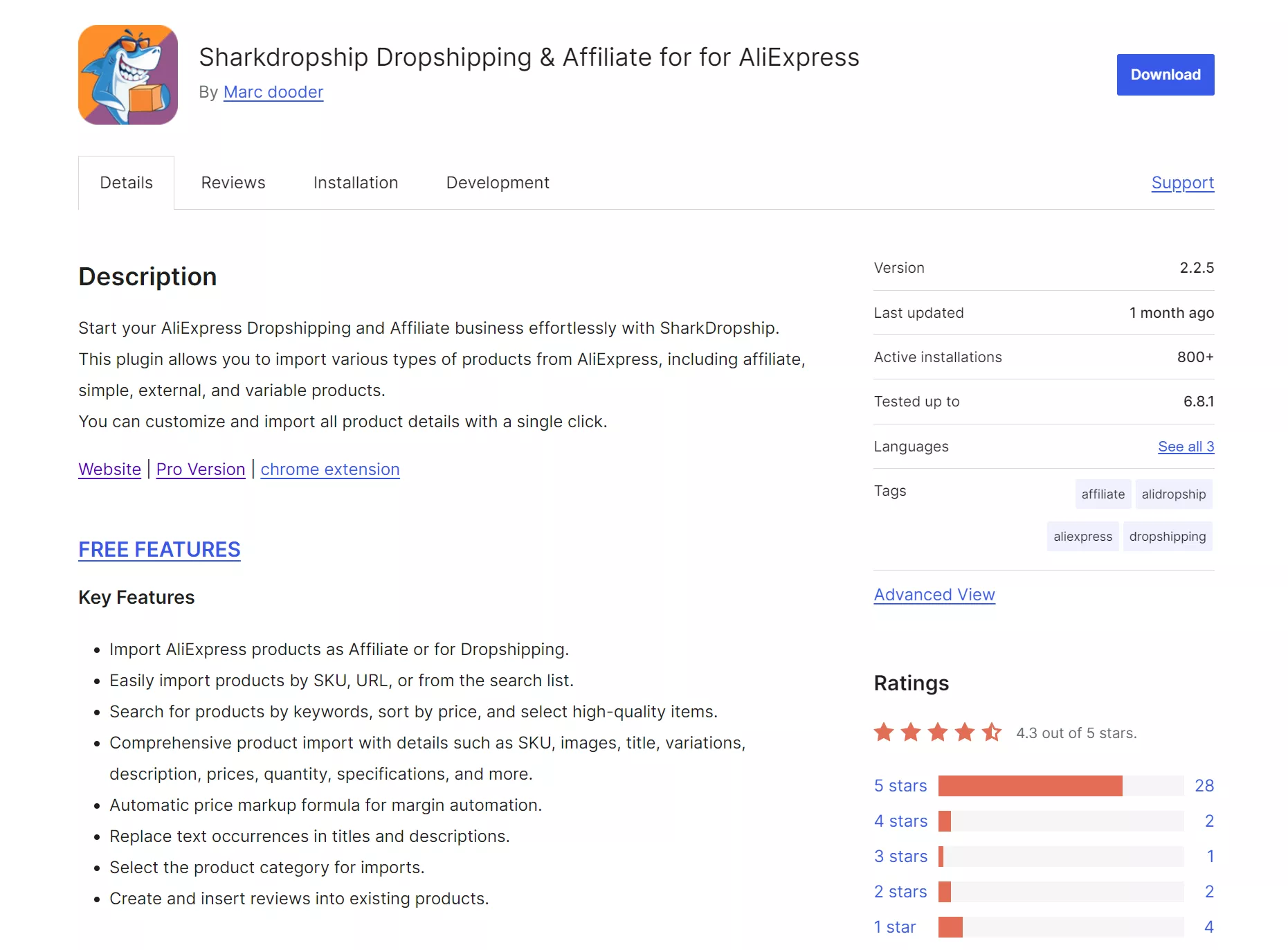Select the alidropship tag
This screenshot has width=1288, height=950.
click(1174, 494)
